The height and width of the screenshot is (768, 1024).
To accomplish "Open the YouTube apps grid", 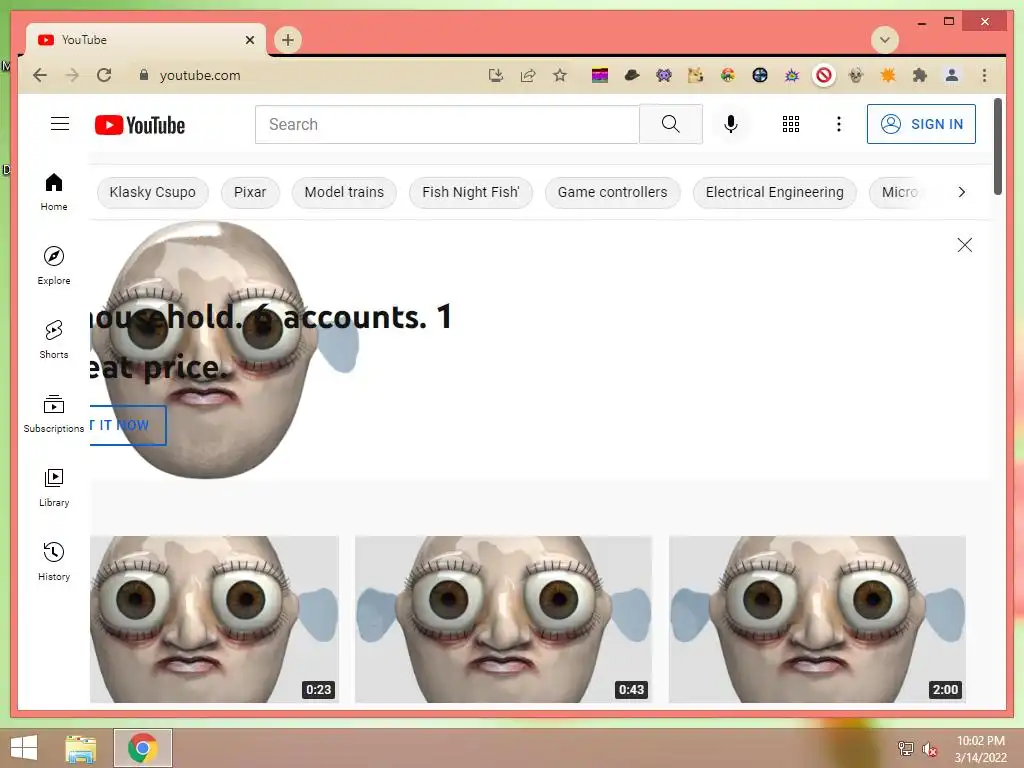I will (x=791, y=124).
